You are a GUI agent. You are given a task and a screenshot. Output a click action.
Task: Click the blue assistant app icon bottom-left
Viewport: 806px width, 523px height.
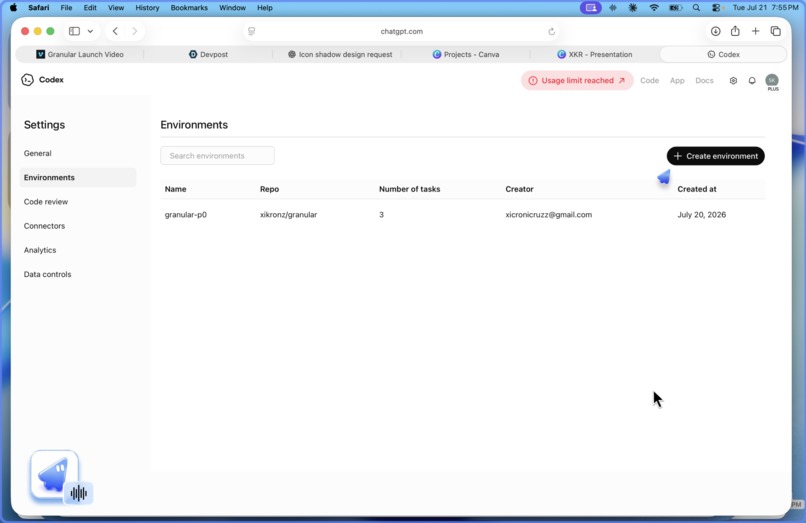(54, 475)
